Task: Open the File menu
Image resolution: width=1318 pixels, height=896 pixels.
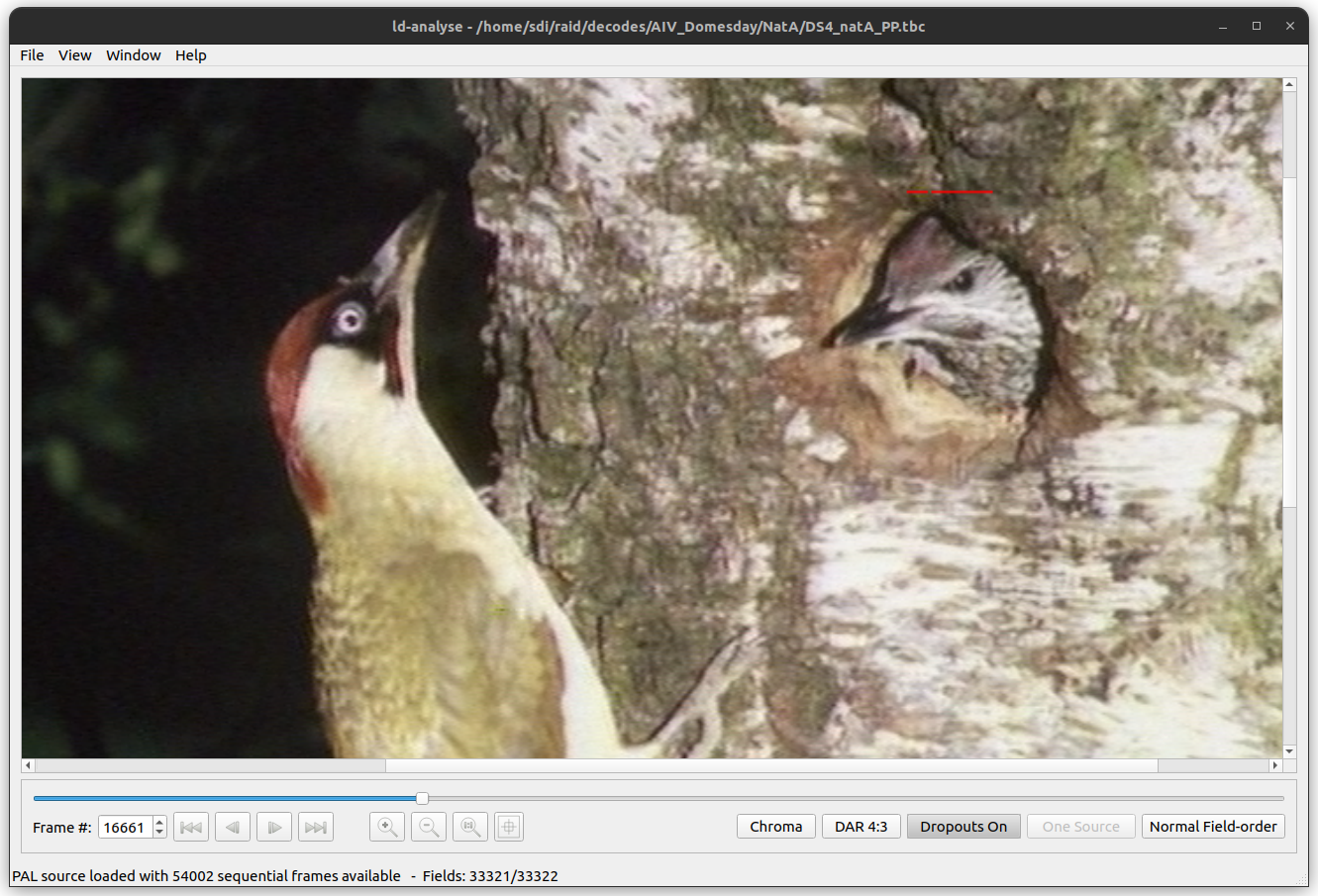Action: coord(32,55)
